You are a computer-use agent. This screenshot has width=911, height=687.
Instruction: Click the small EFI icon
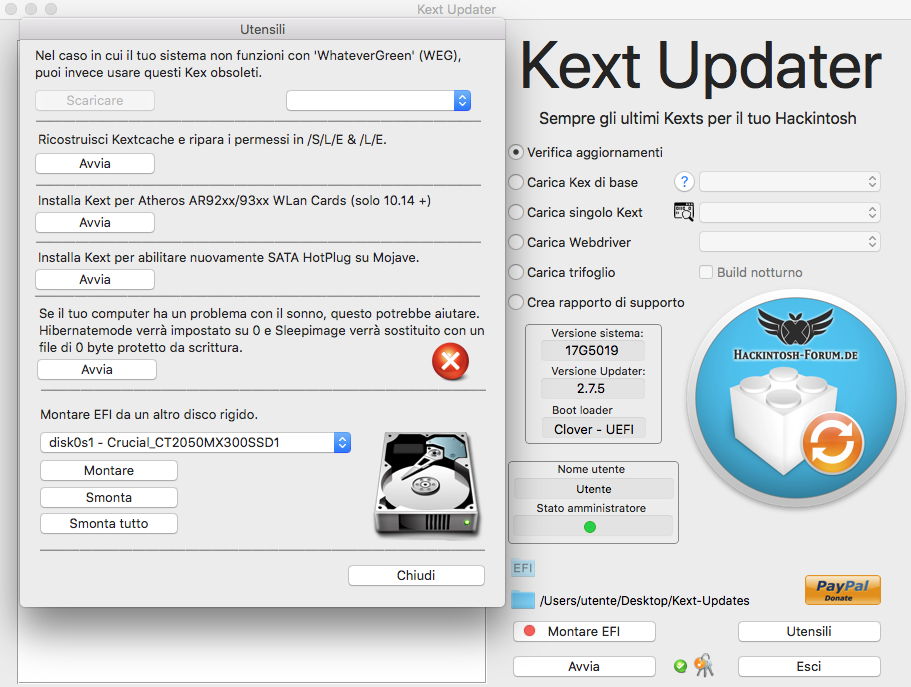[523, 568]
